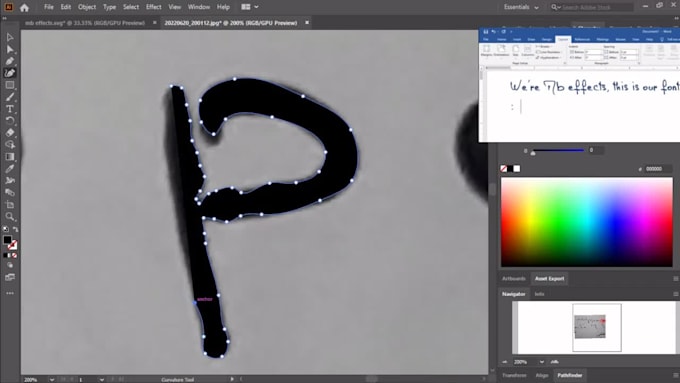Set None mode small toolbar button

(x=15, y=255)
